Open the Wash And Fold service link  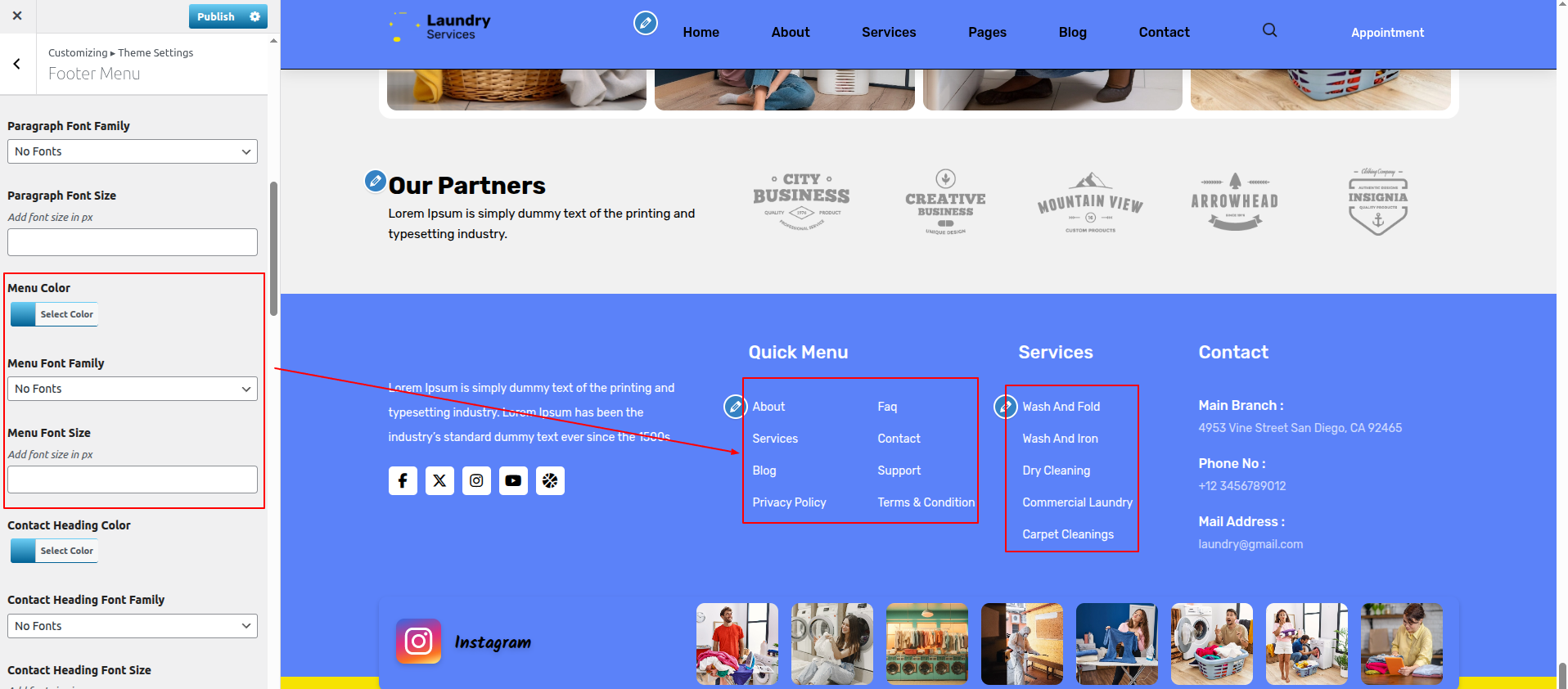click(x=1061, y=407)
